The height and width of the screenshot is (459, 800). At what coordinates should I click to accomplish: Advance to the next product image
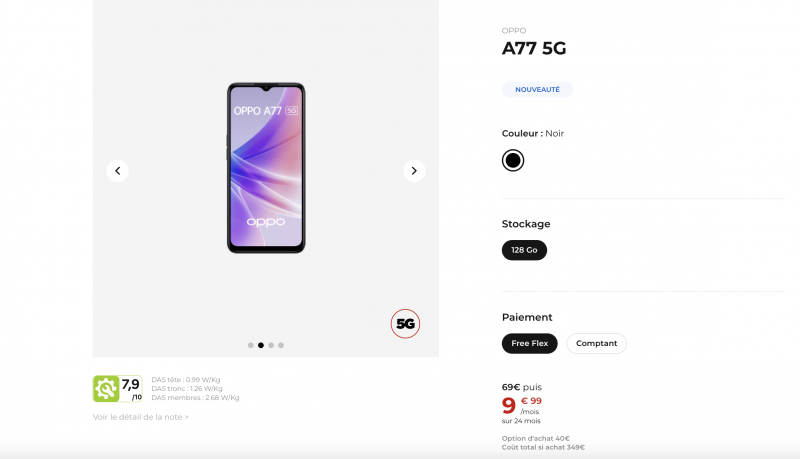[x=414, y=171]
